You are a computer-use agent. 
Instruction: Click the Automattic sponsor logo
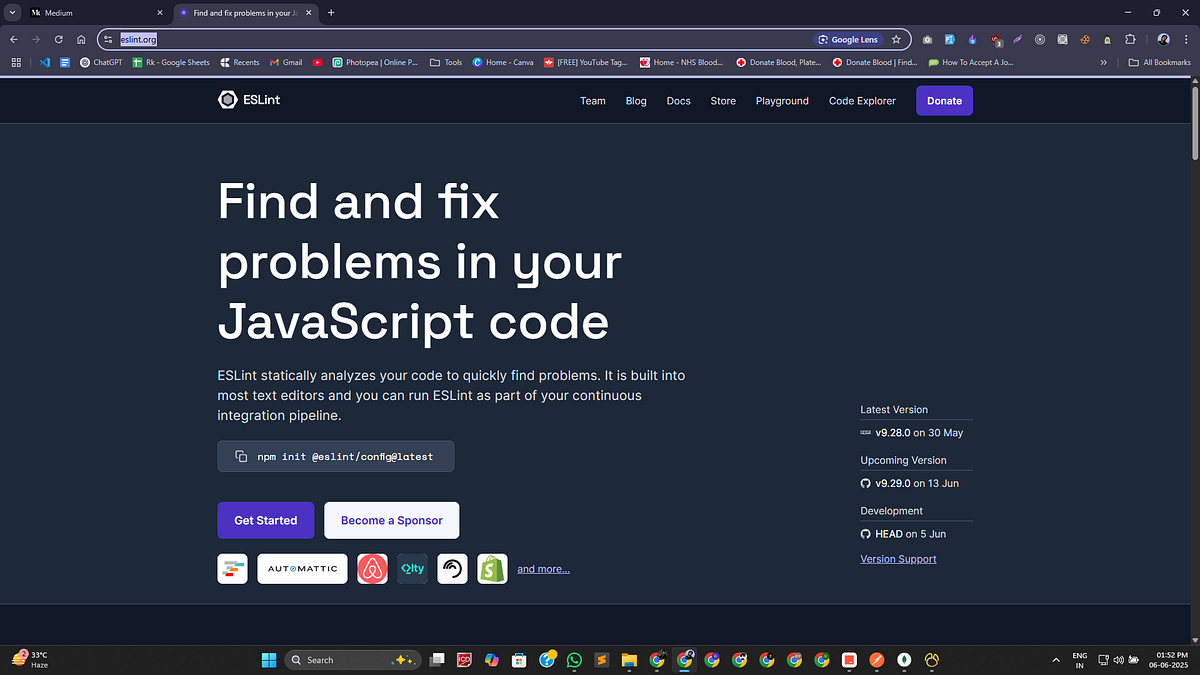(302, 568)
